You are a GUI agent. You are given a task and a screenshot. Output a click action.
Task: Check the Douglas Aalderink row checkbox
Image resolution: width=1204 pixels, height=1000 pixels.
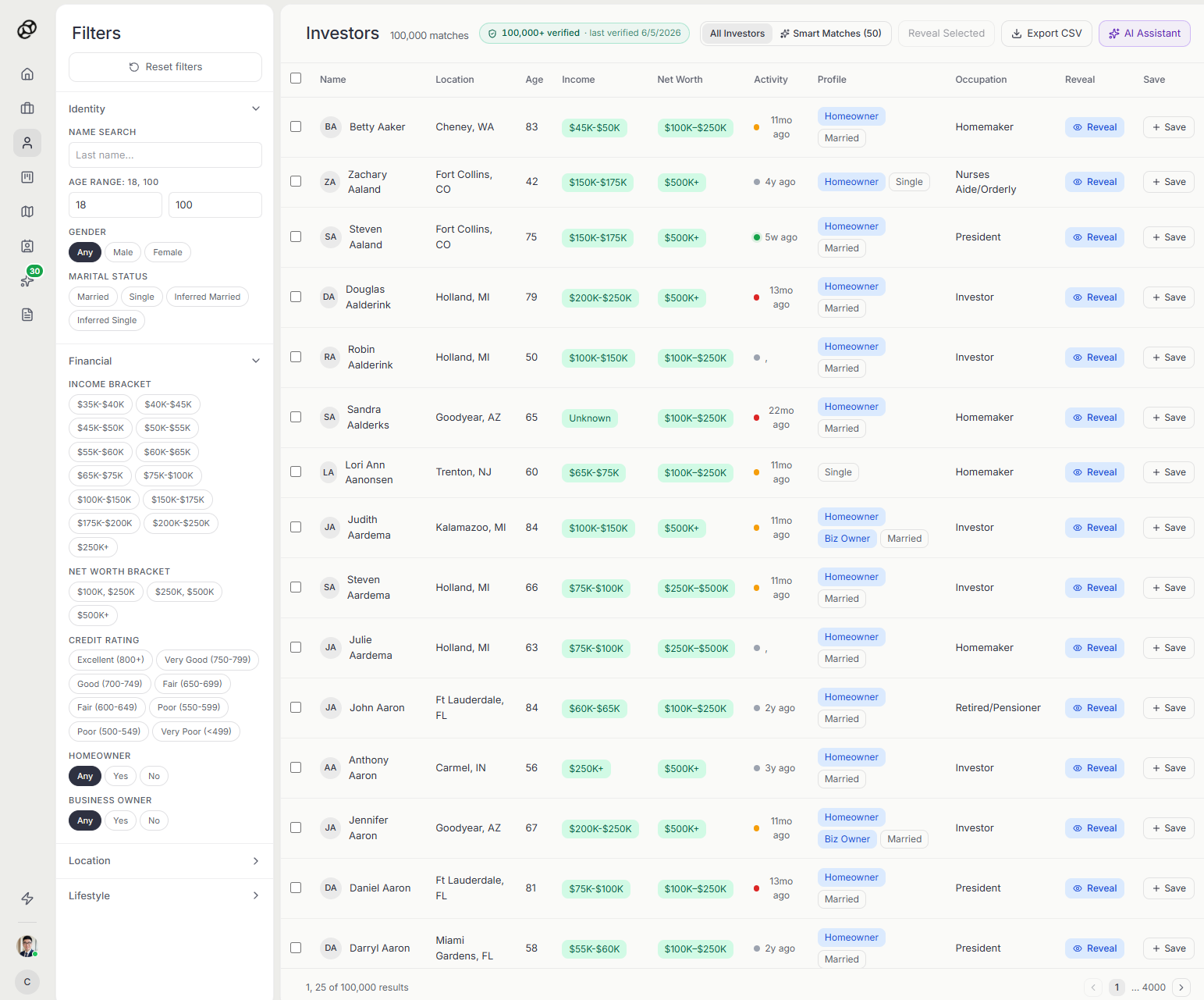296,297
